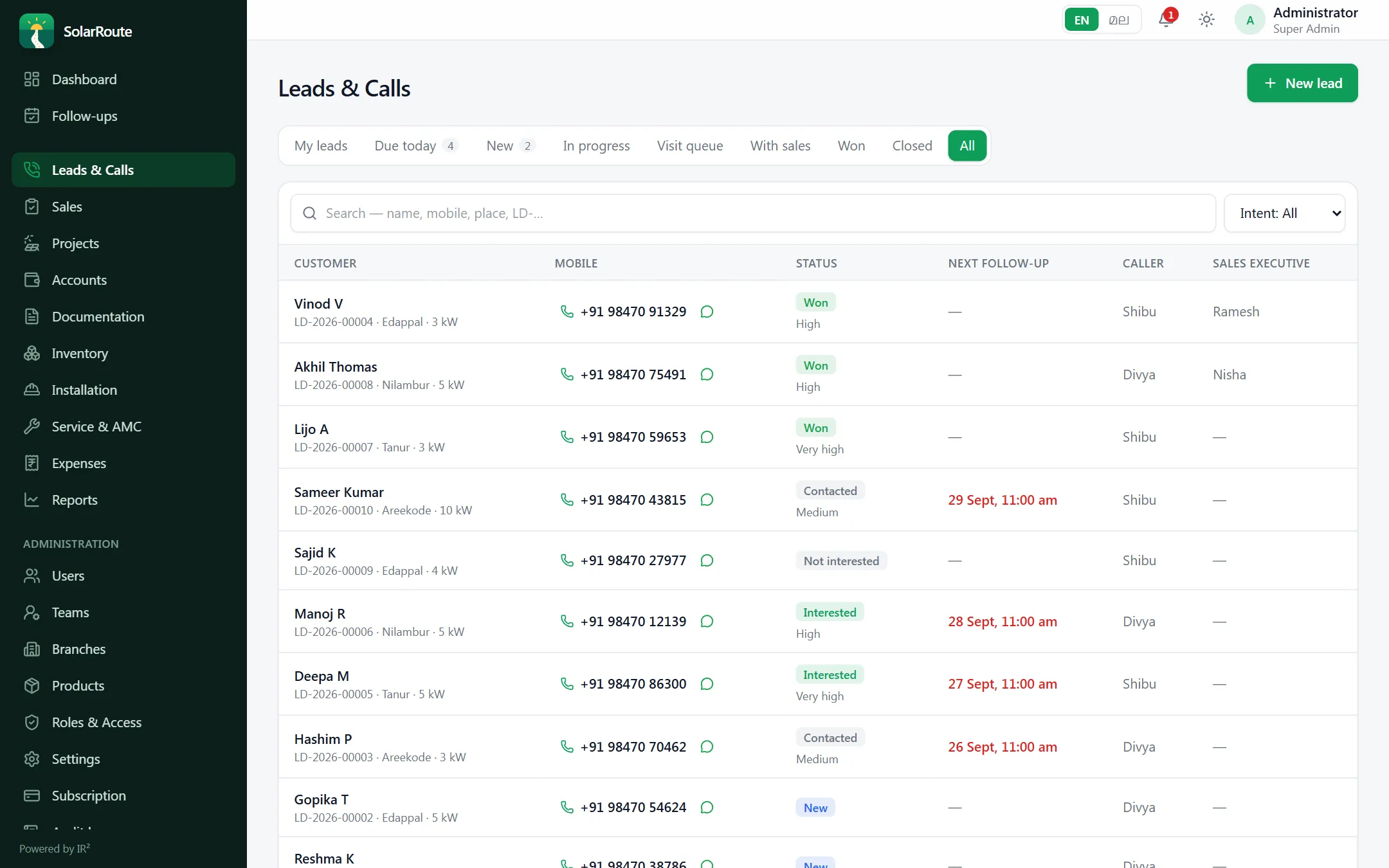Switch to Due today tab

pos(416,146)
